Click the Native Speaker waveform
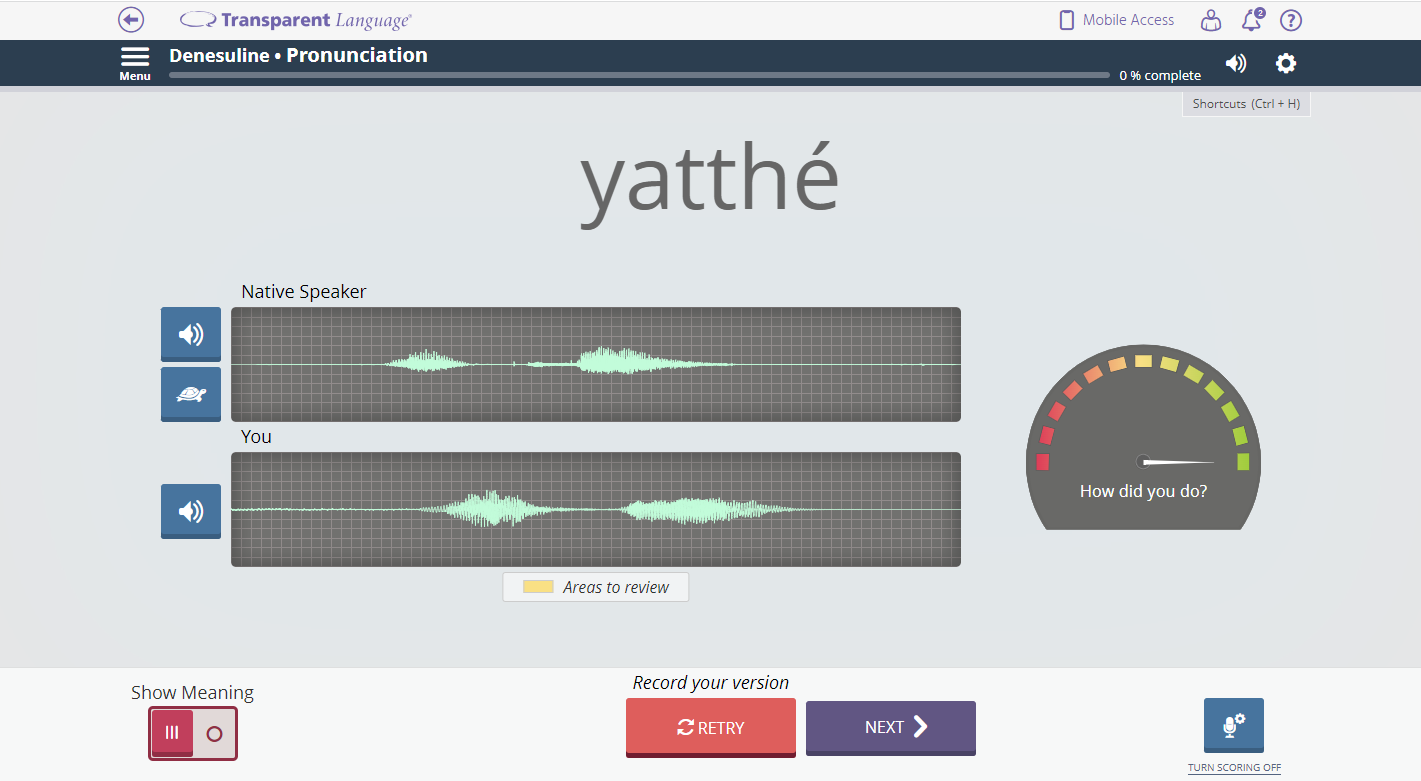The width and height of the screenshot is (1421, 781). tap(596, 364)
